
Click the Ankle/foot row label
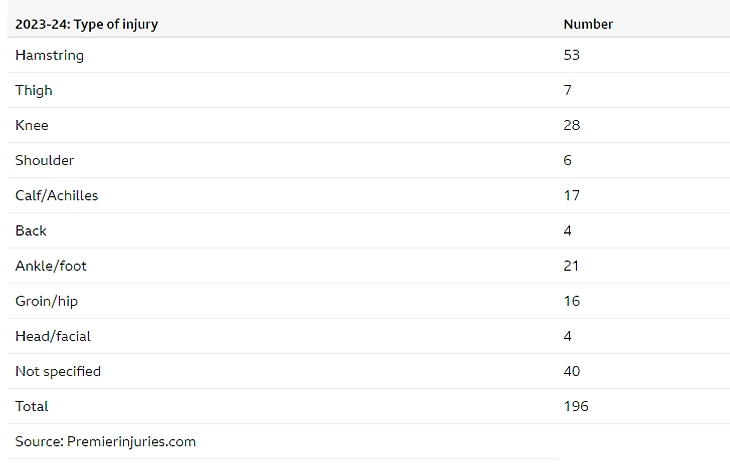(50, 266)
